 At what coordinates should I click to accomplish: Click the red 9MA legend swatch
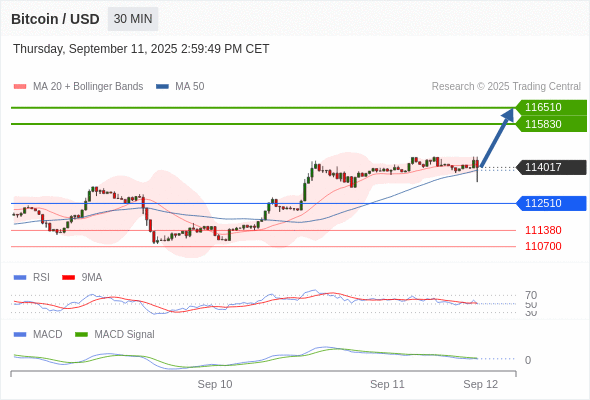point(68,277)
